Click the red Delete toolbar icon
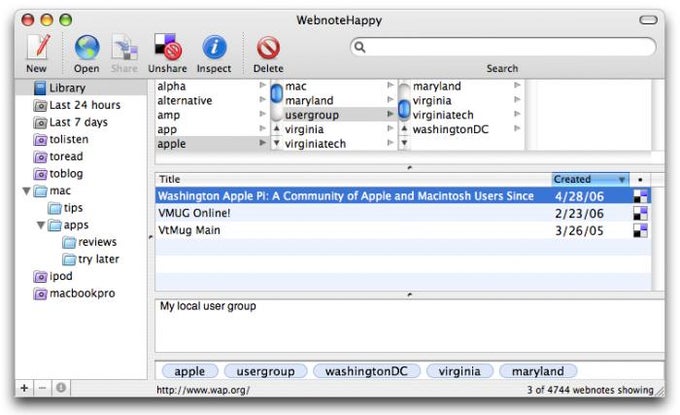The width and height of the screenshot is (680, 415). coord(268,48)
